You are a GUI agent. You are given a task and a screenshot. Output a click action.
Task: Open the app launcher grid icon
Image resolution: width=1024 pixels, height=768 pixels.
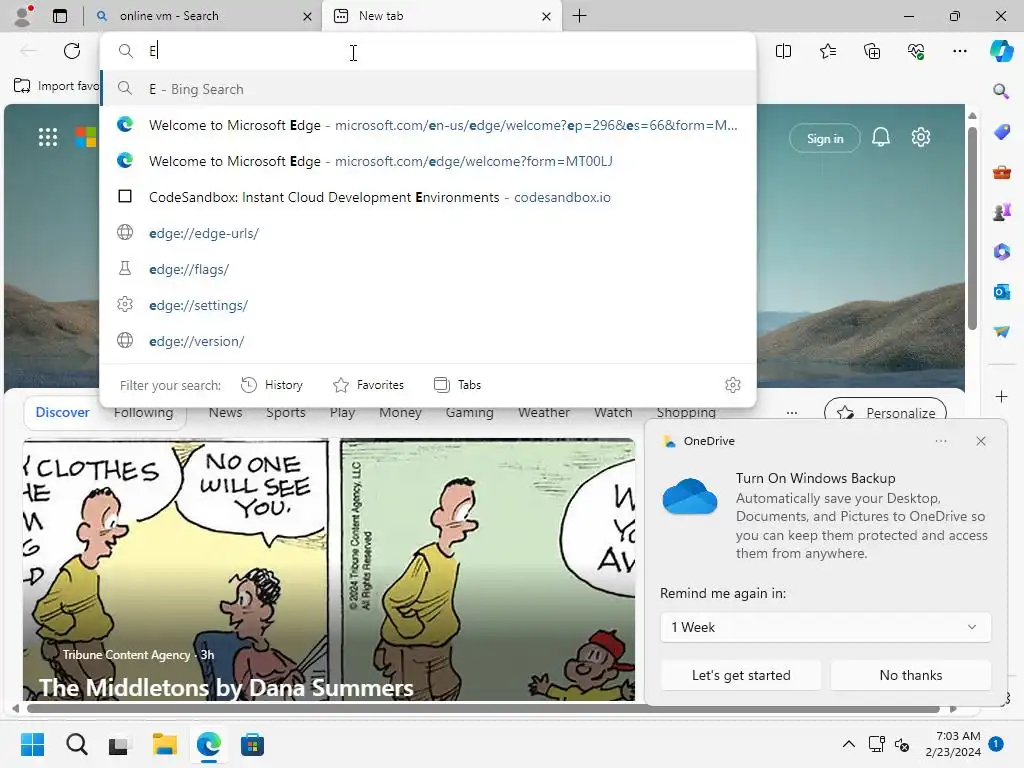48,137
